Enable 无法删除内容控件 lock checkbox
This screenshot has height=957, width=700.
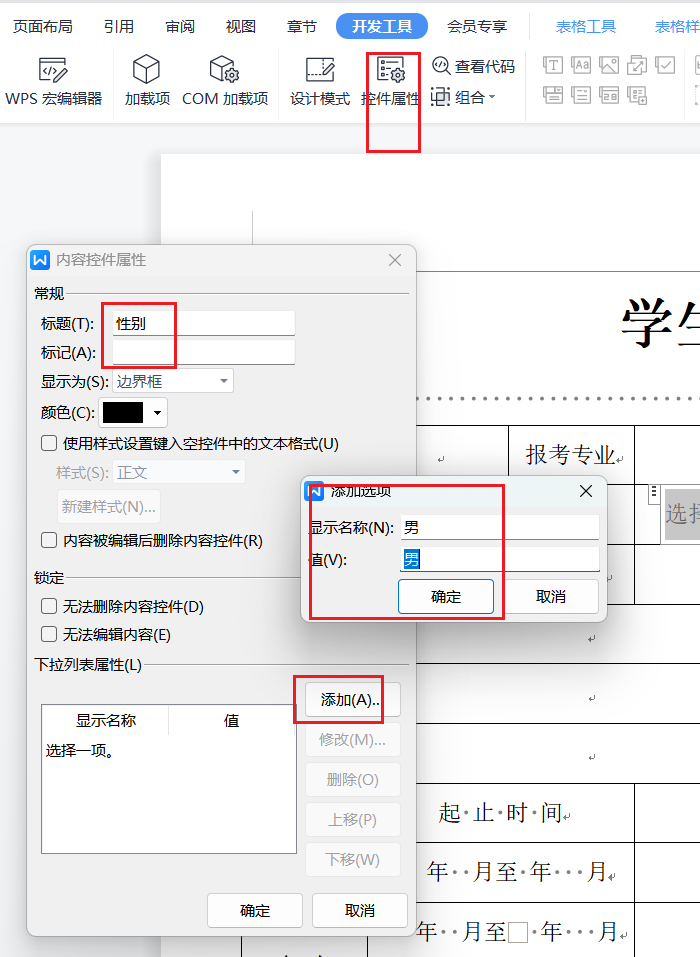49,606
